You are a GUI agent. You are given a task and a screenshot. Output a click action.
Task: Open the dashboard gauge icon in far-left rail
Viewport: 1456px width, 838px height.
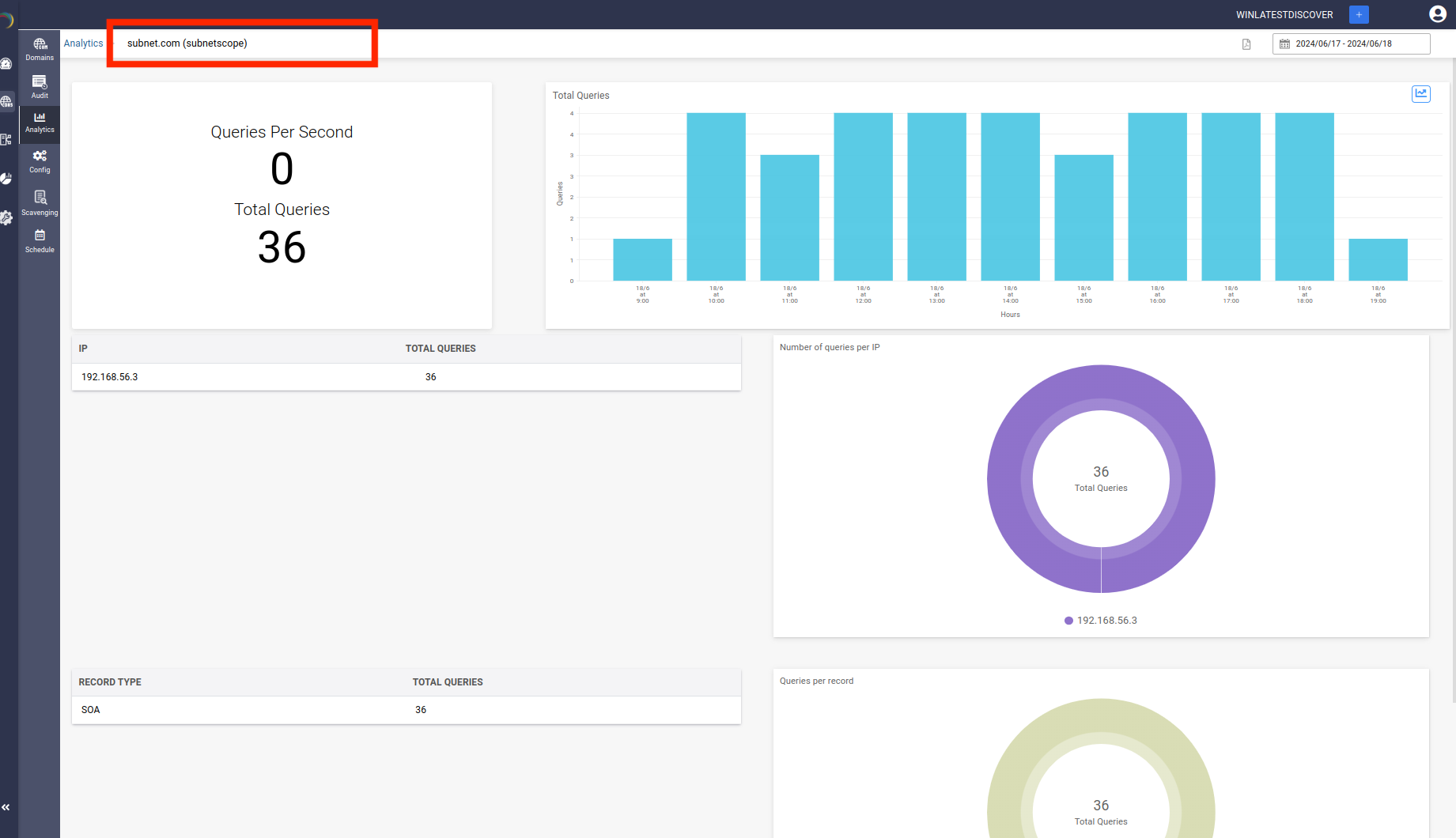[6, 63]
